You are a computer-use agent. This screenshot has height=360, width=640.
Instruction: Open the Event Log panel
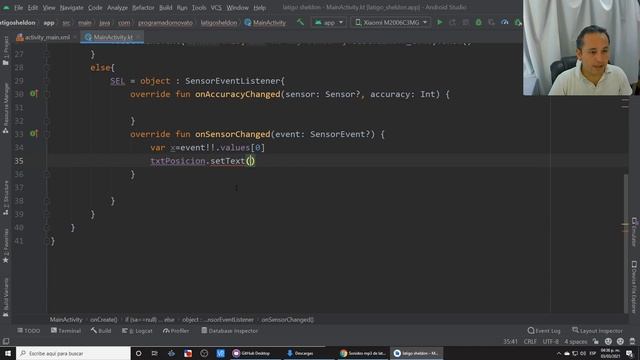coord(544,331)
